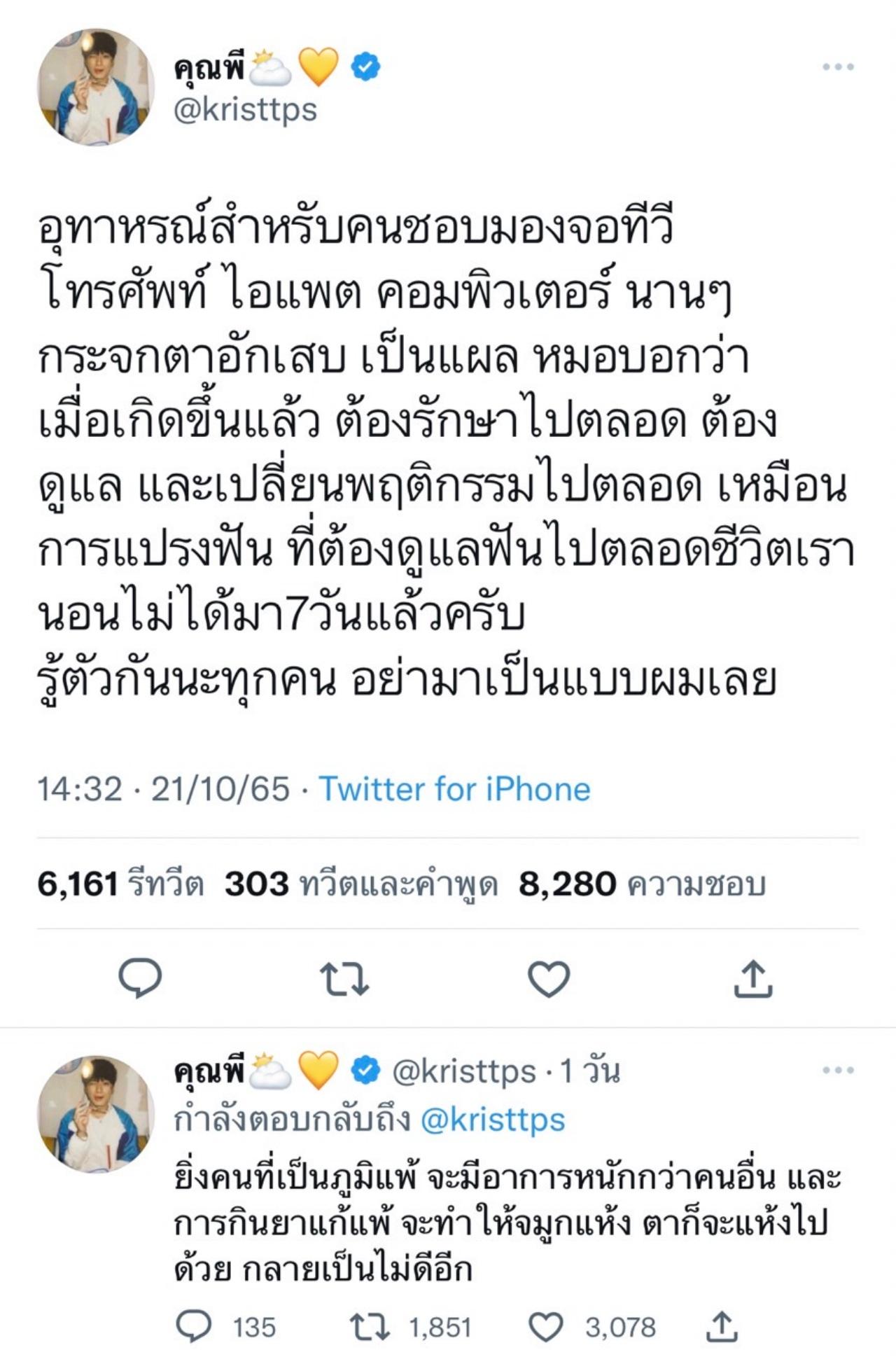View the 303 quote tweets

[360, 884]
